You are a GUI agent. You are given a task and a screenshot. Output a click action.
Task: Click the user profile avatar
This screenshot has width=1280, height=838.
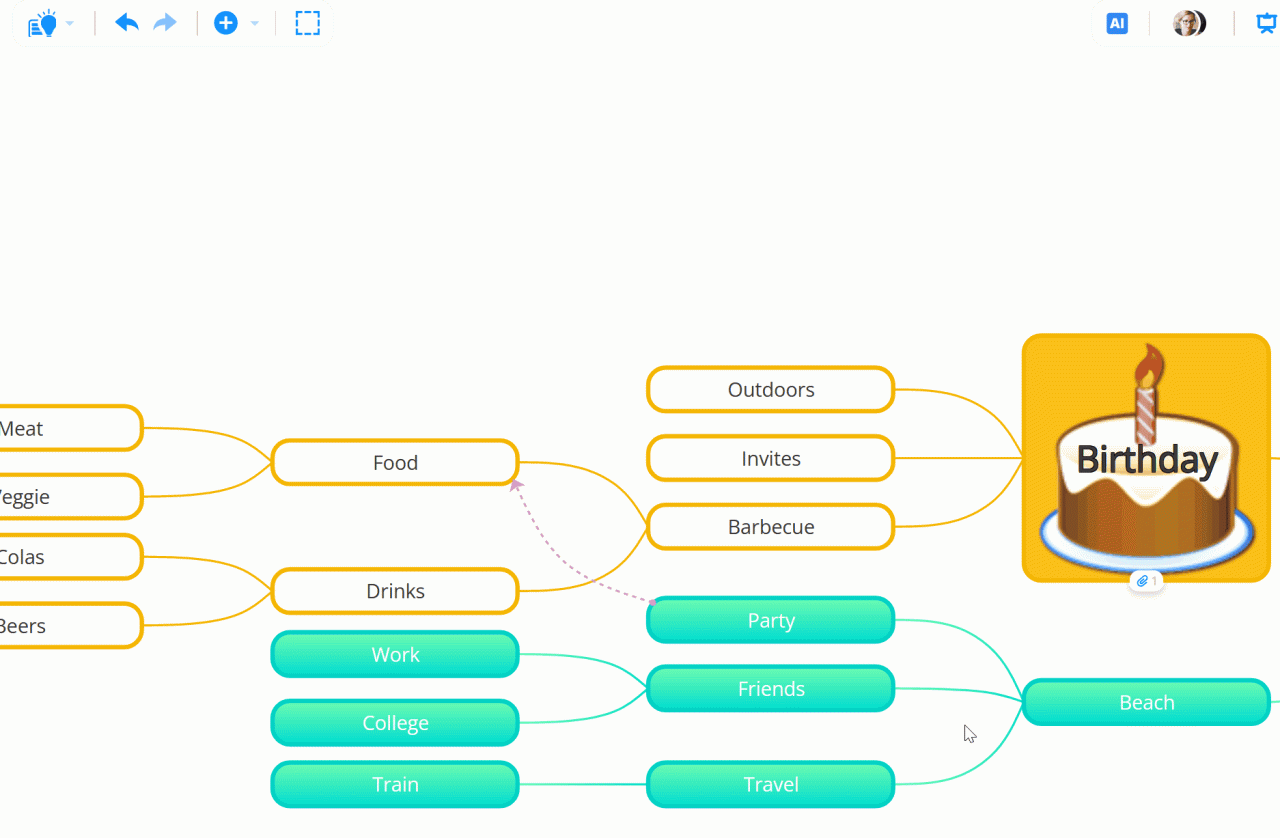[x=1188, y=22]
